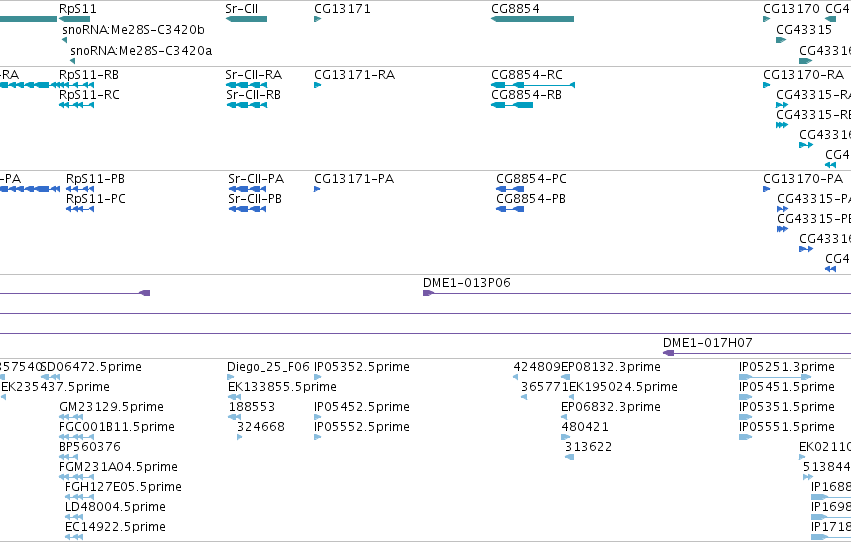Image resolution: width=851 pixels, height=542 pixels.
Task: Select EST GM23129.5prime
Action: [111, 407]
